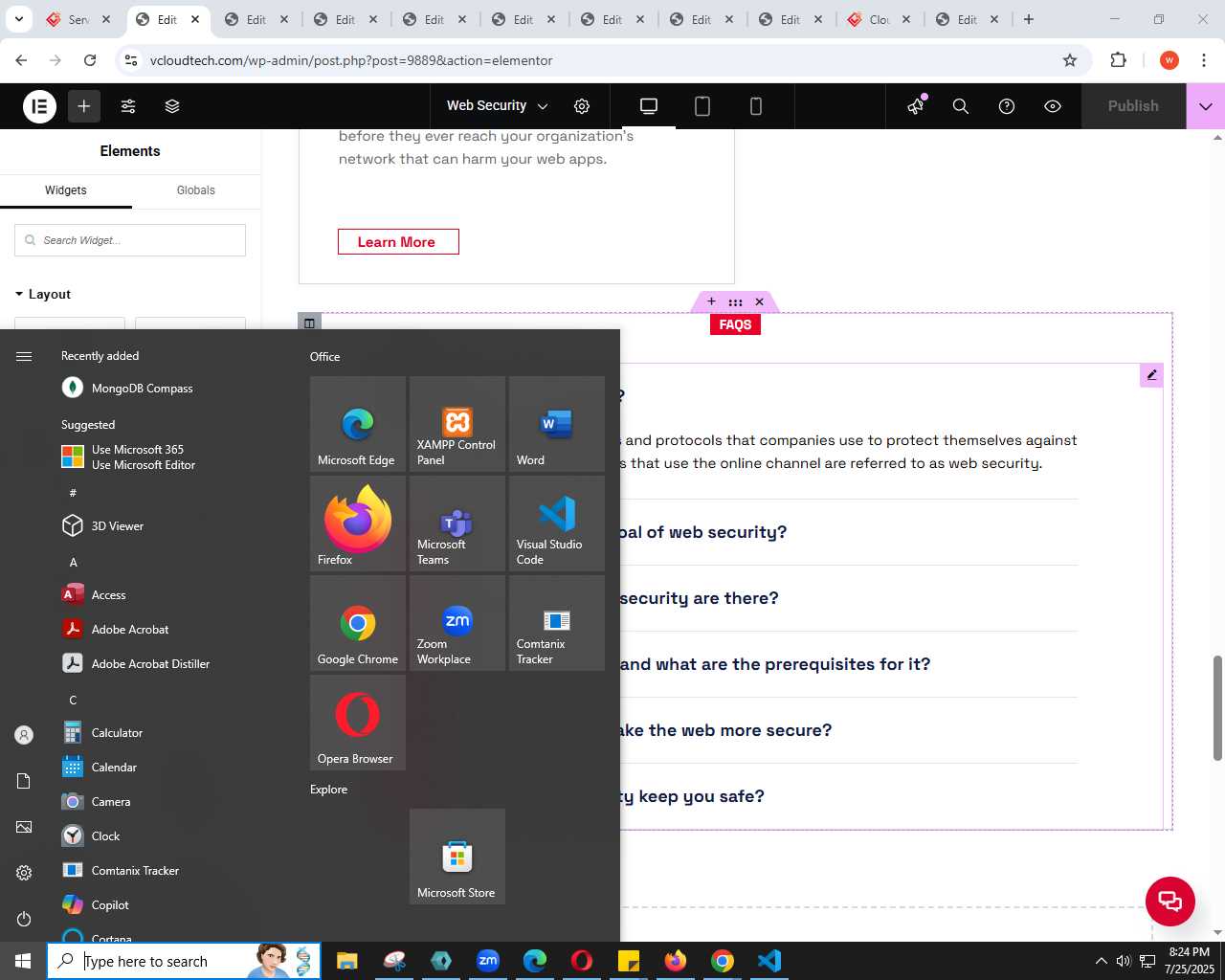Delete container with X handle

tap(760, 301)
